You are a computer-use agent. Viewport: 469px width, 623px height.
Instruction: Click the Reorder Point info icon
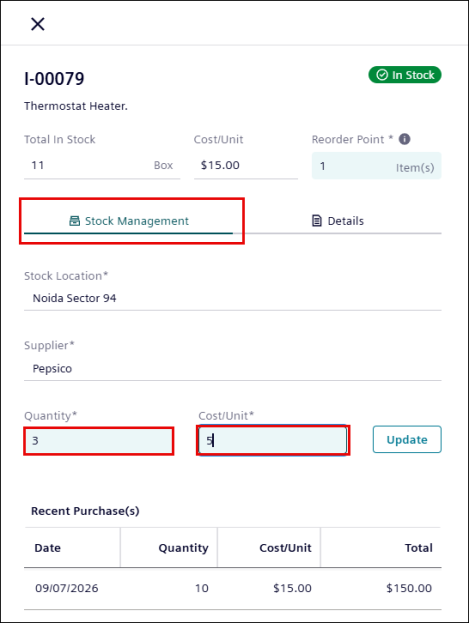tap(404, 139)
